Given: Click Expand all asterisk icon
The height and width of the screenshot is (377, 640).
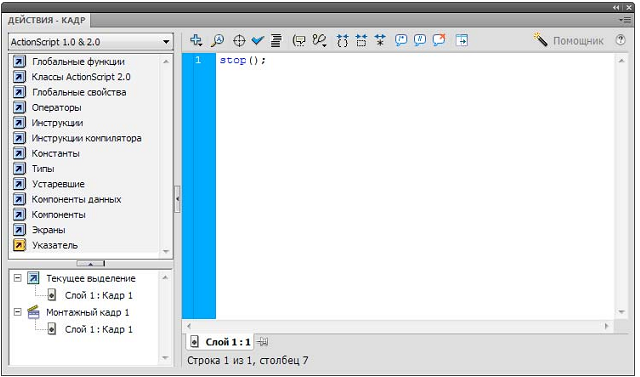Looking at the screenshot, I should coord(380,40).
